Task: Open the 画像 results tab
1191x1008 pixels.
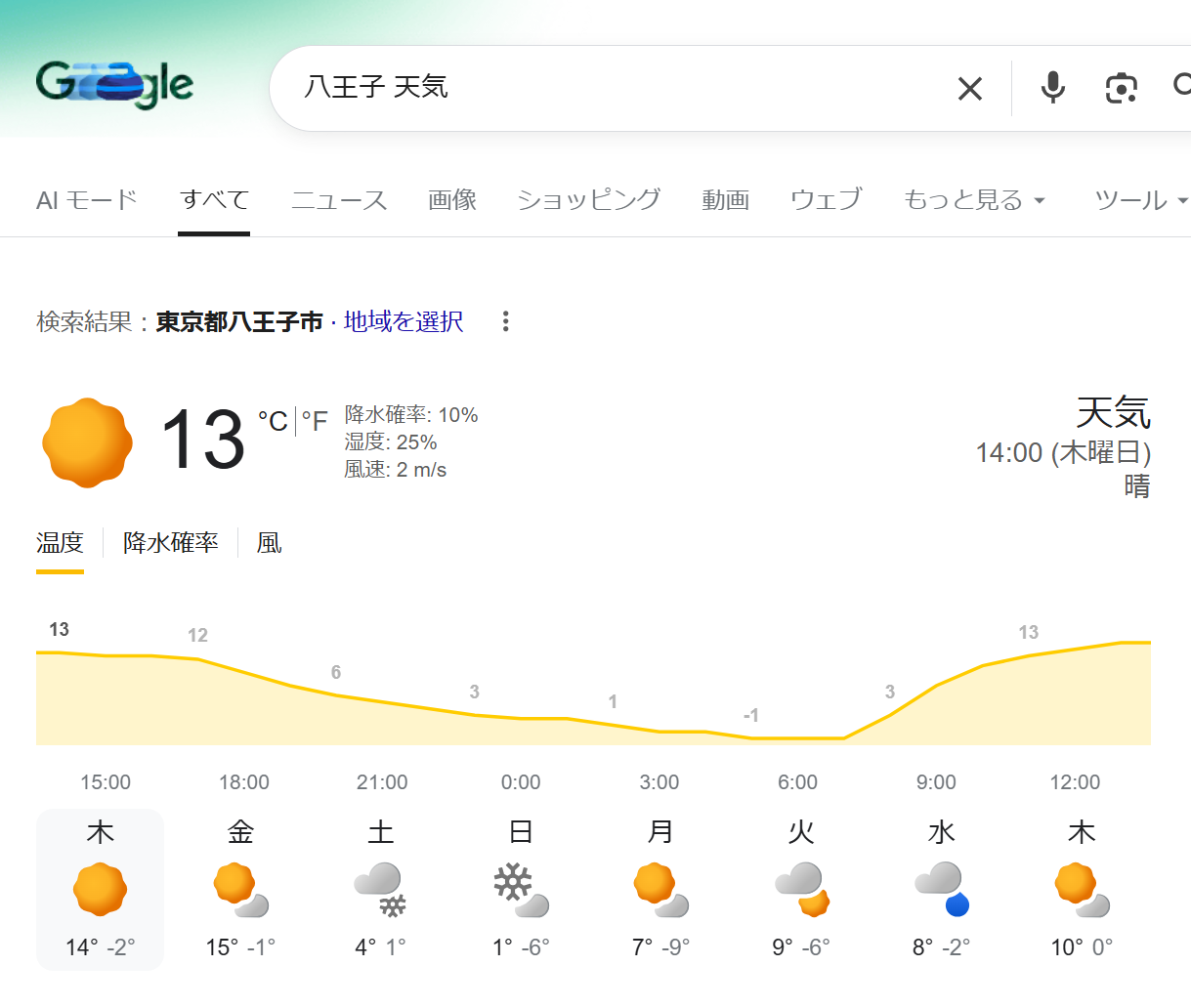Action: 452,200
